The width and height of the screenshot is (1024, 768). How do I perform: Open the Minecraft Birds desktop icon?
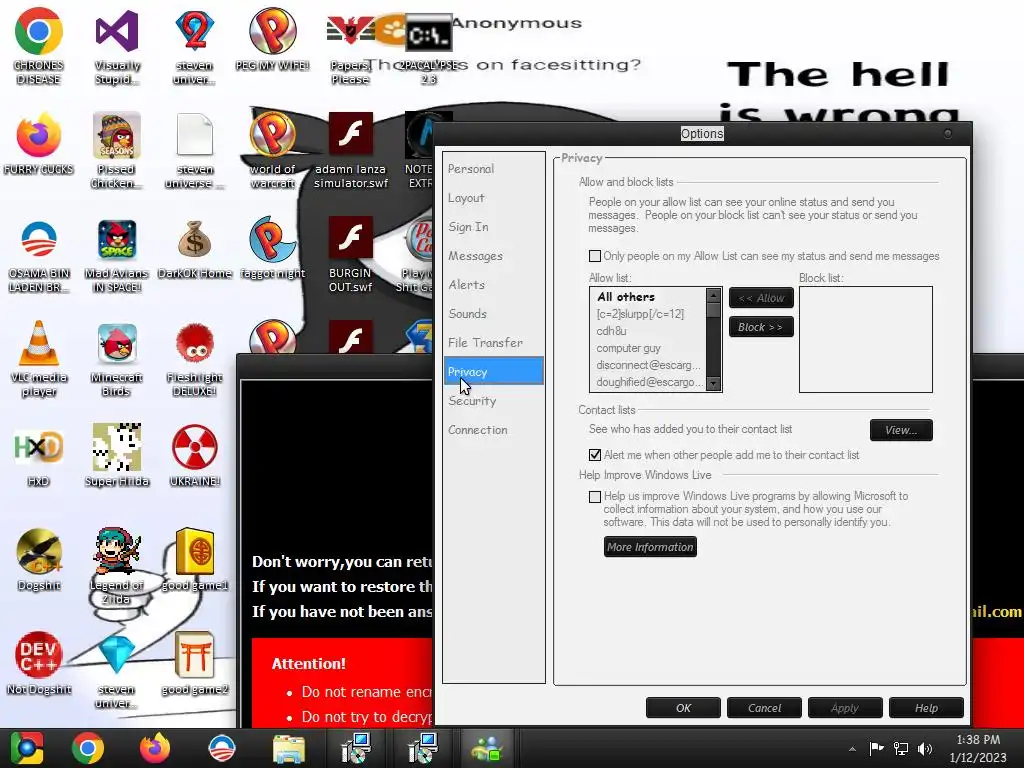(x=117, y=358)
